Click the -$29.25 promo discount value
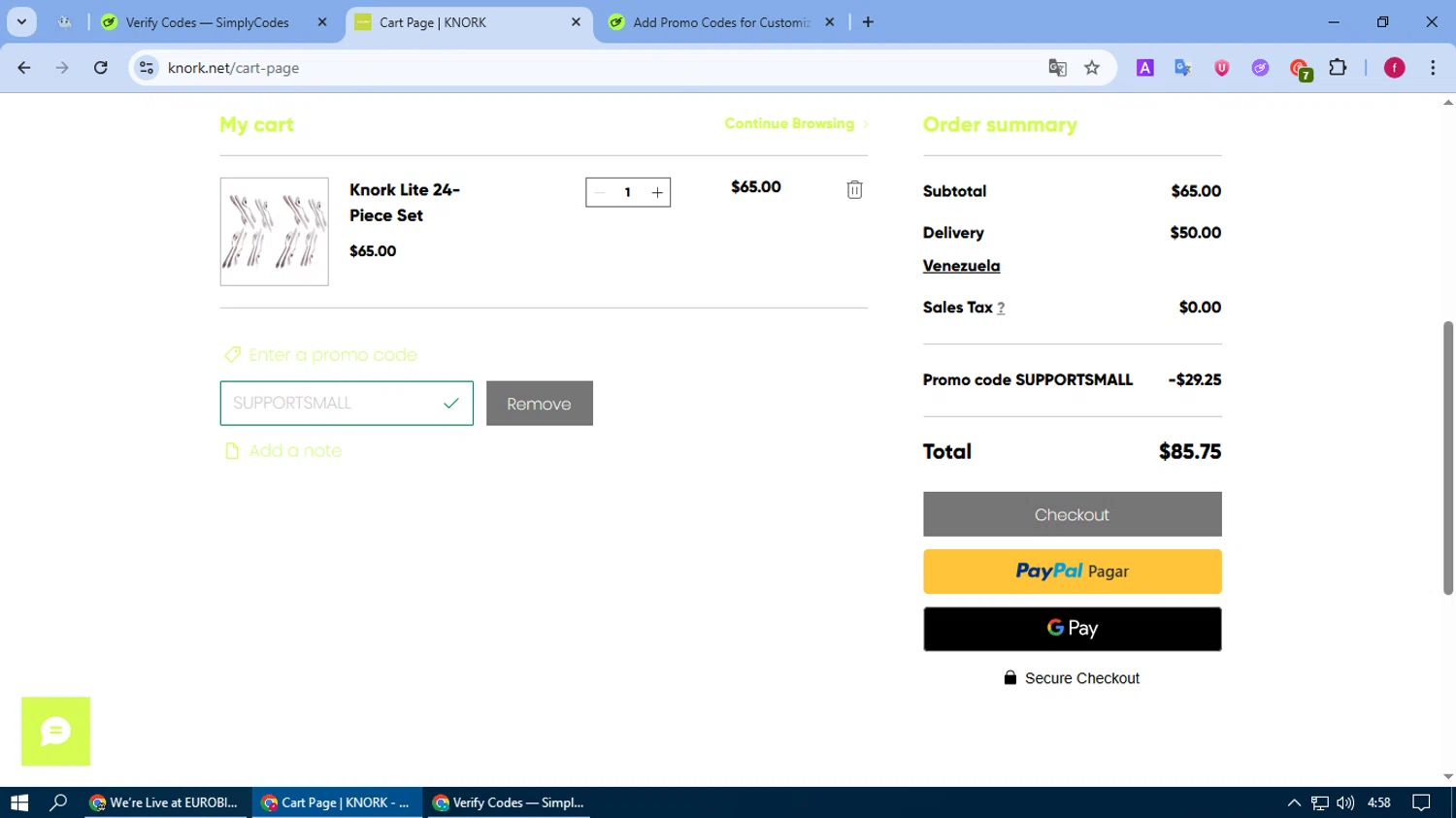This screenshot has width=1456, height=818. click(1195, 380)
